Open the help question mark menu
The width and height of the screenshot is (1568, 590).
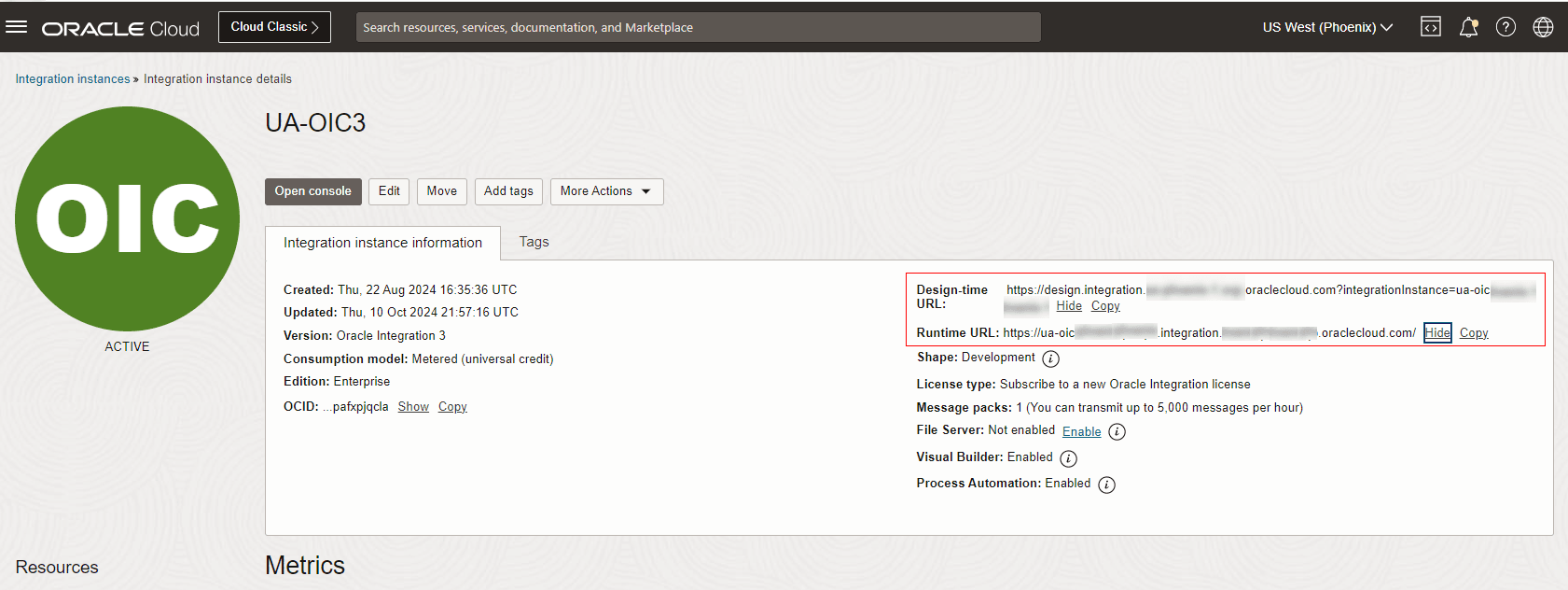[x=1506, y=27]
